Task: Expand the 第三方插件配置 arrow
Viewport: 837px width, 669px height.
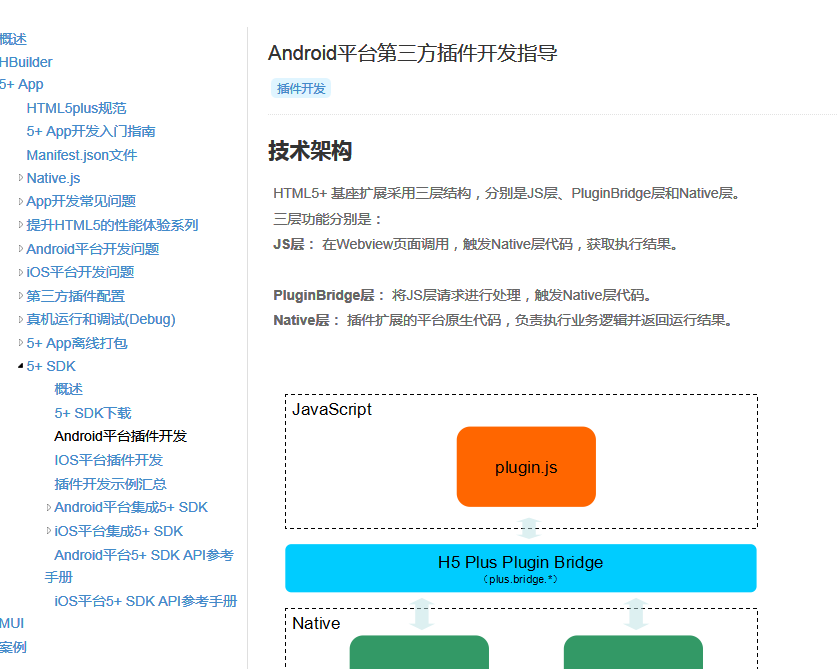Action: pyautogui.click(x=21, y=296)
